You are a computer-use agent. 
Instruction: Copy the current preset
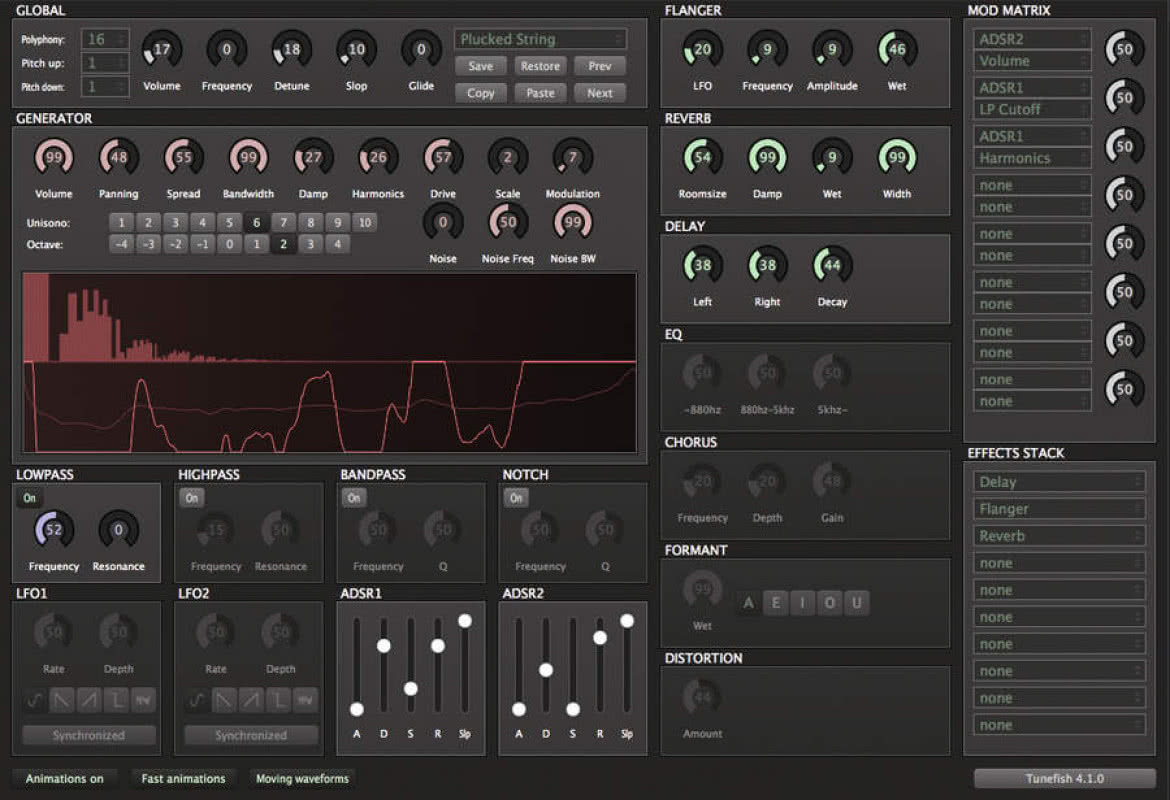(481, 93)
